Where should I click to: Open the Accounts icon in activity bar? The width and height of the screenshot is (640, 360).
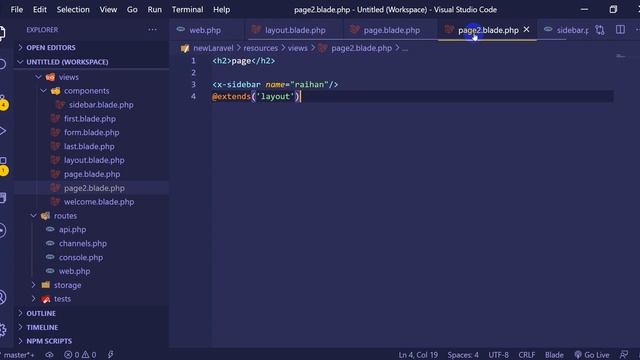[2, 297]
